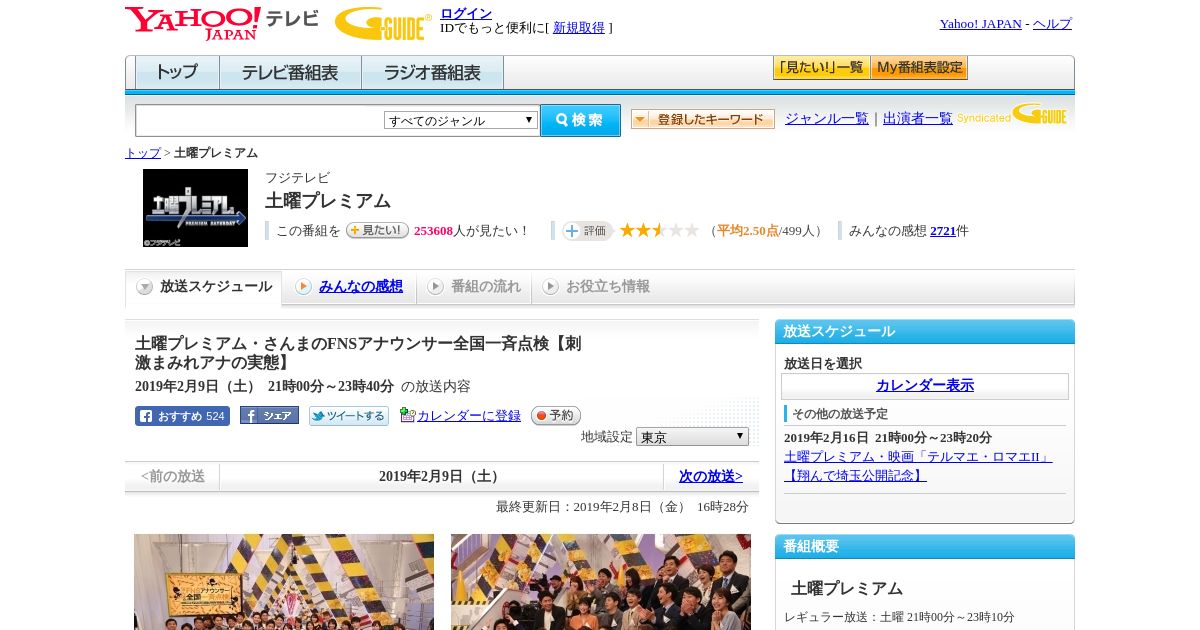The image size is (1200, 630).
Task: Click the program search input field
Action: click(x=259, y=120)
